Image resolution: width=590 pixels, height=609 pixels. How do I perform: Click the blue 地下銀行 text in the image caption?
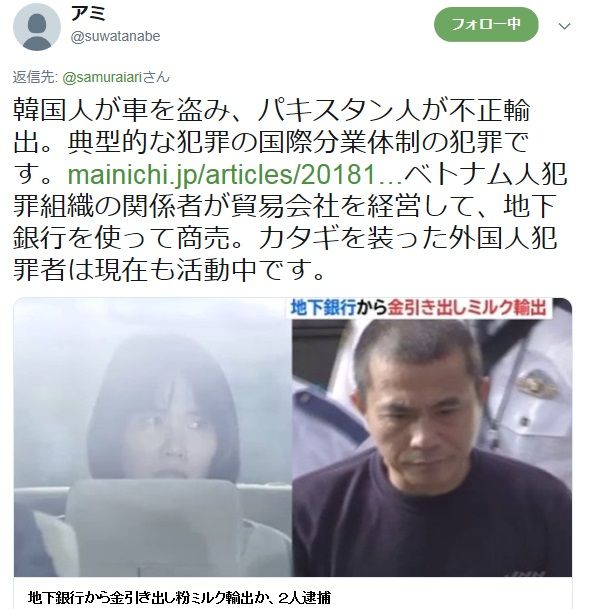pyautogui.click(x=323, y=308)
